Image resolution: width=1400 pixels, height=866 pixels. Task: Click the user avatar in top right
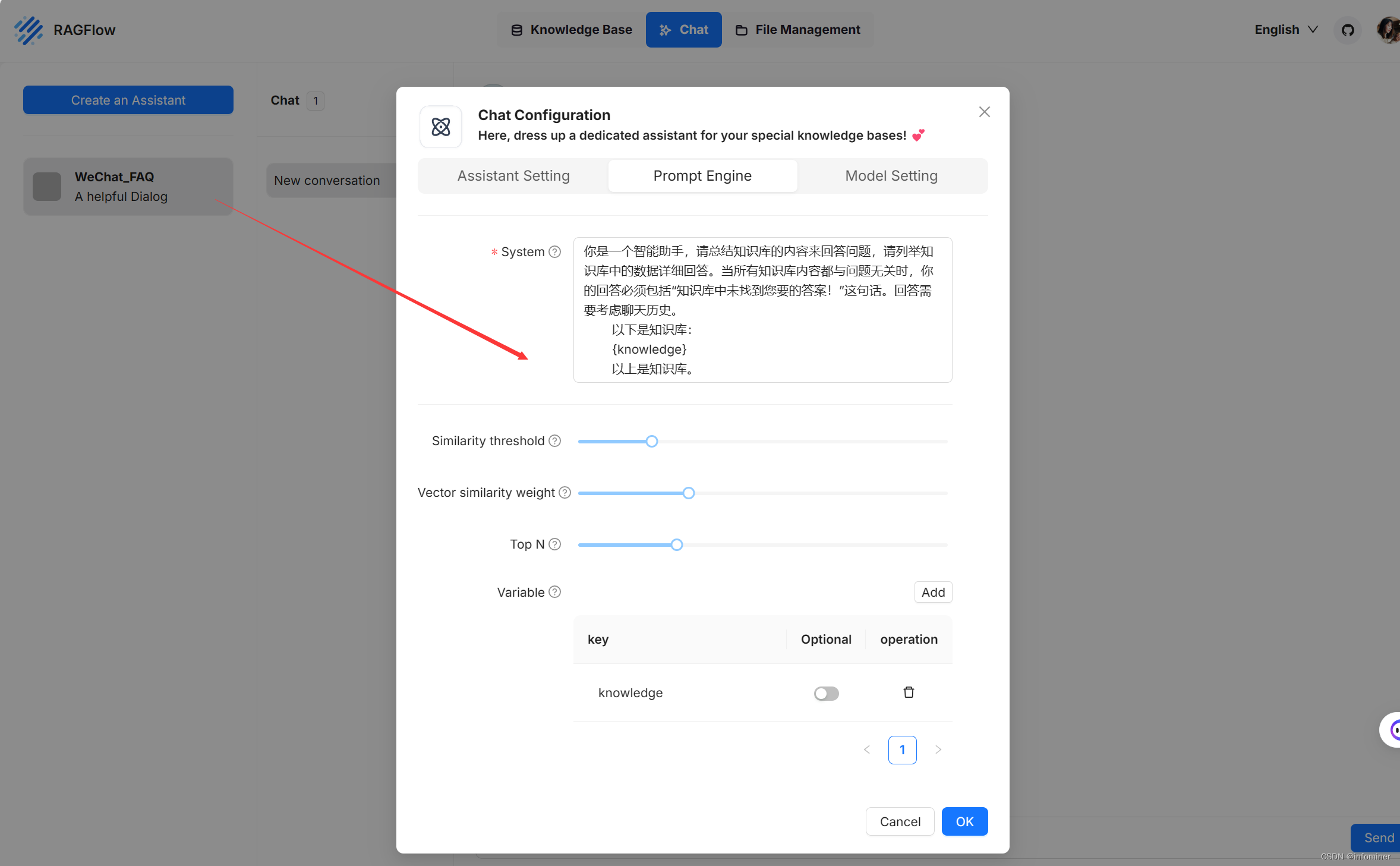[x=1388, y=30]
